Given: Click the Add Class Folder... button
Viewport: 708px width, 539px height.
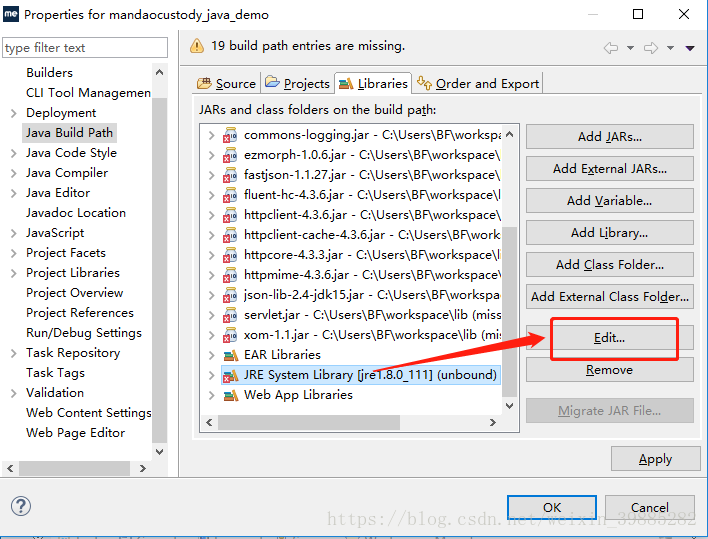Looking at the screenshot, I should (x=610, y=265).
